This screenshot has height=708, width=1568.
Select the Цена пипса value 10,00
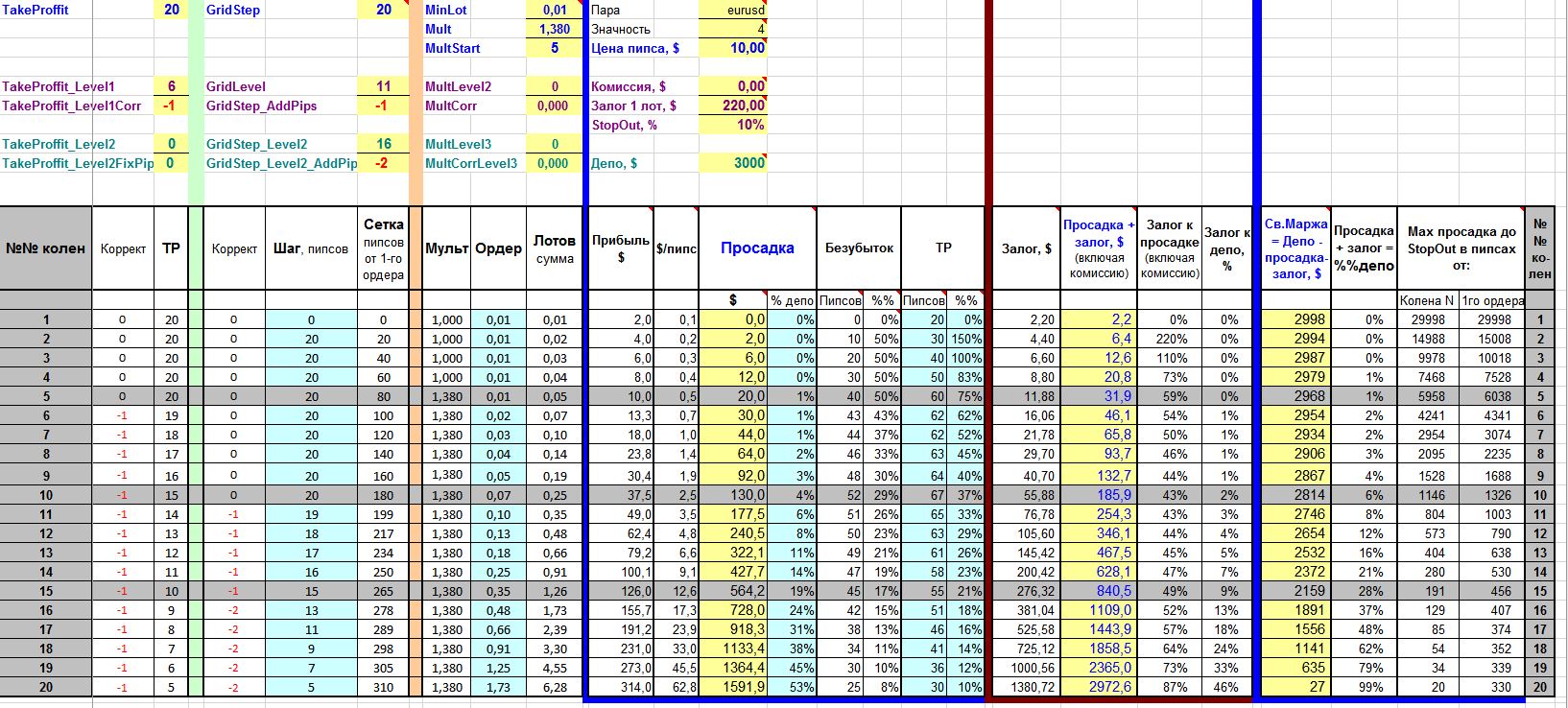[x=733, y=48]
